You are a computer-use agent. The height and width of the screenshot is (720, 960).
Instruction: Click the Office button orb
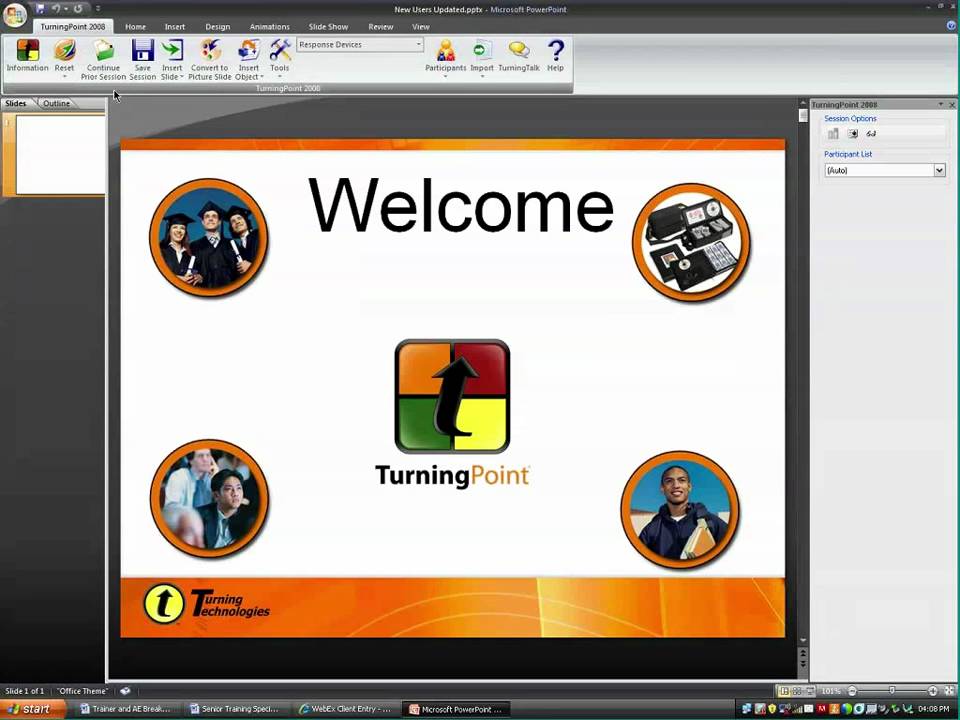point(15,15)
